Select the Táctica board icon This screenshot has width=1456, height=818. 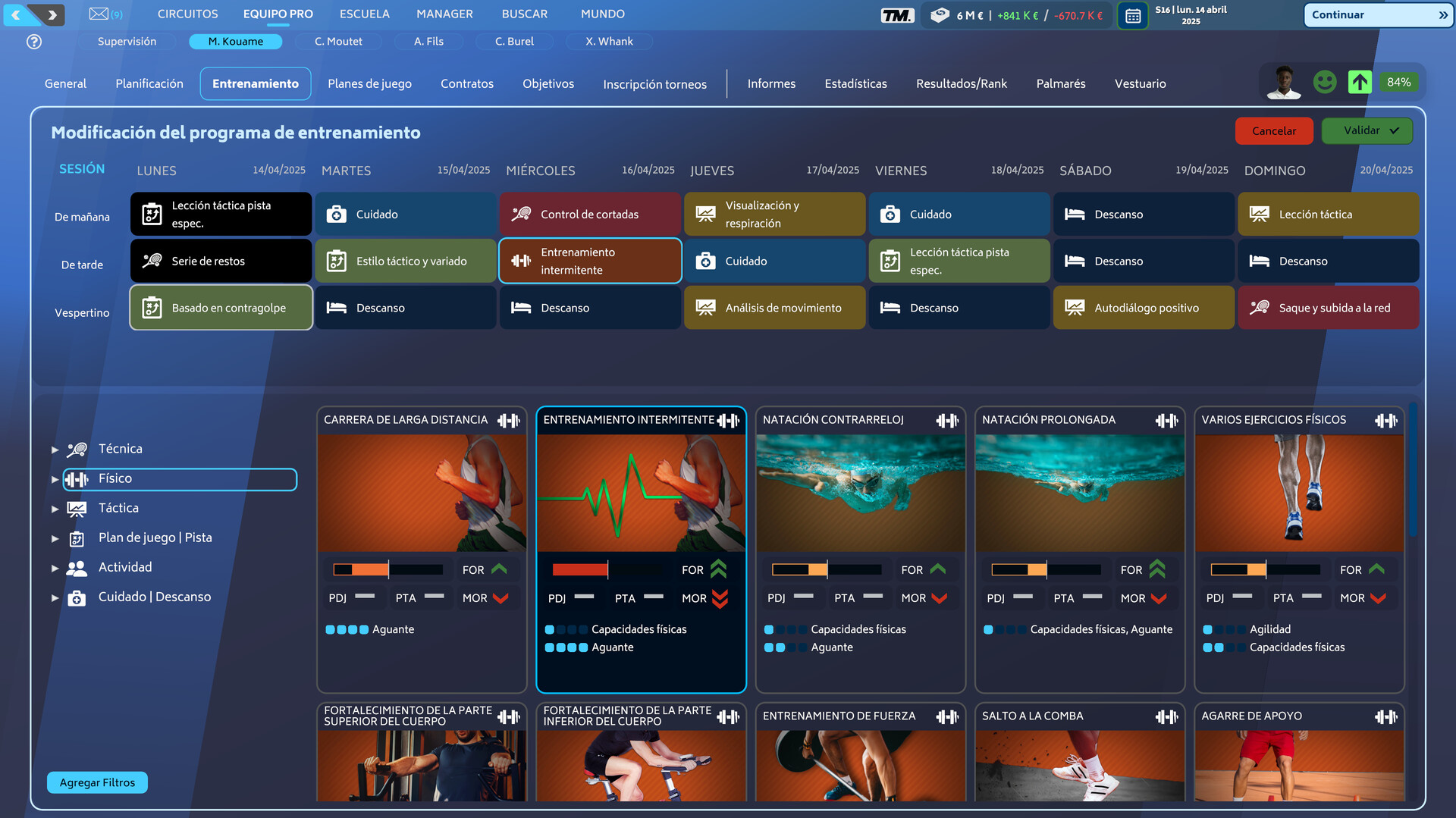click(x=77, y=509)
